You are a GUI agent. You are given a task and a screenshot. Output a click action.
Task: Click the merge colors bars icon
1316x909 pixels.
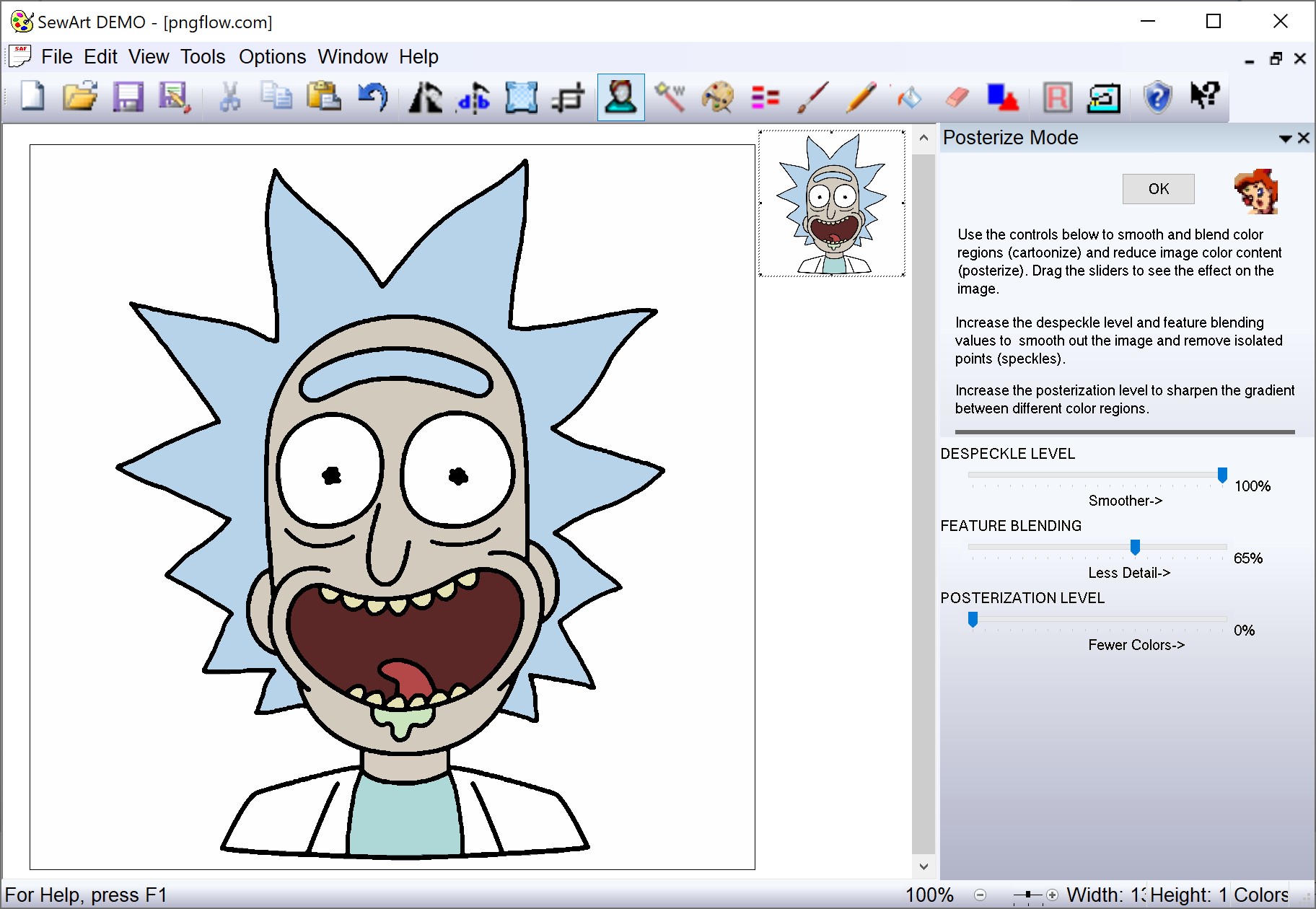[766, 97]
